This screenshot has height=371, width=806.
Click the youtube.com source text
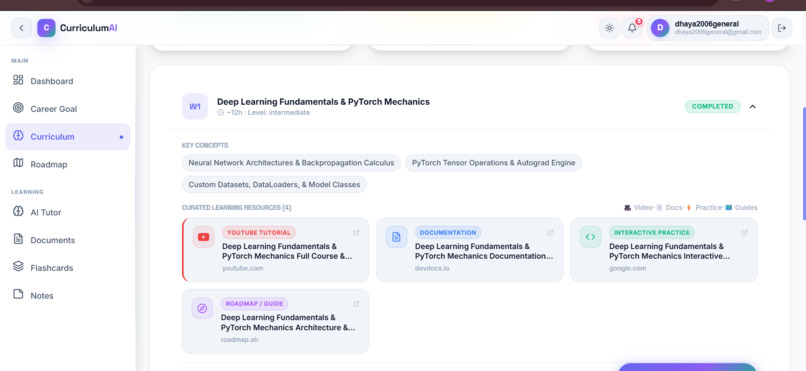point(243,268)
